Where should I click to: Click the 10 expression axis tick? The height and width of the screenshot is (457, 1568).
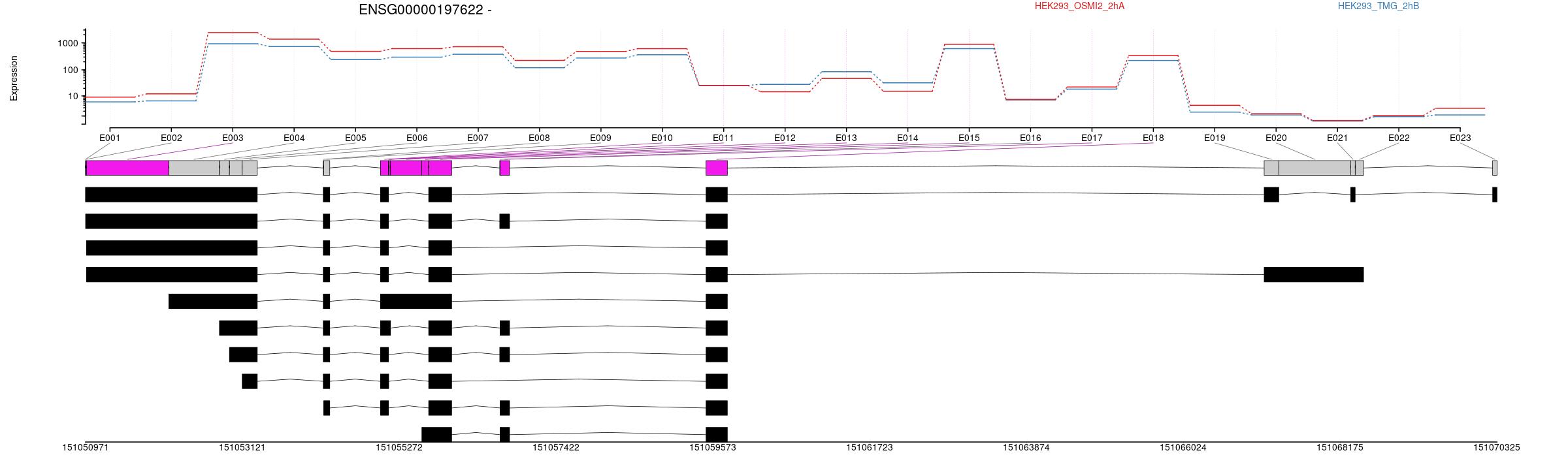[x=74, y=96]
